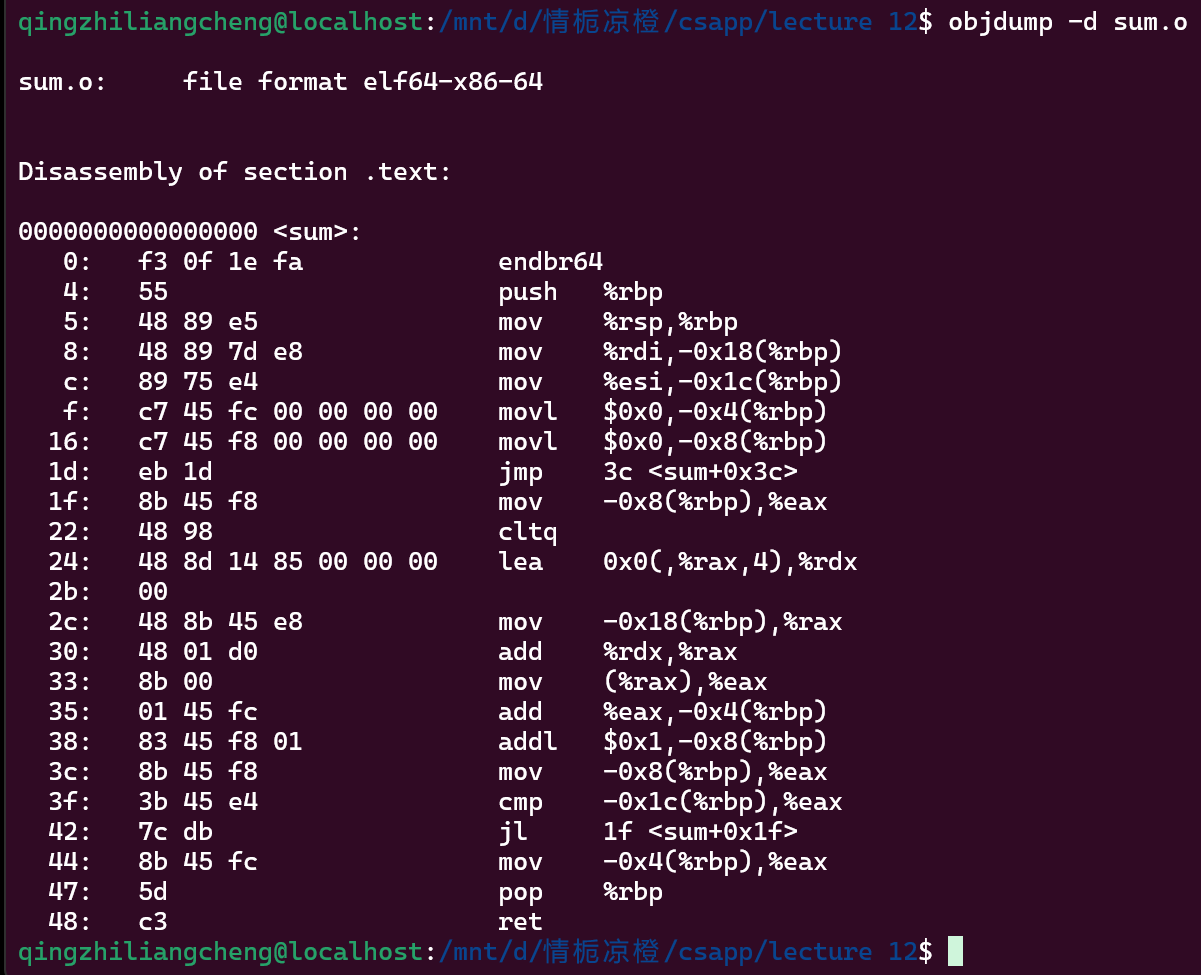Click the 'mov (%rax),%eax' instruction
1201x975 pixels.
[x=632, y=682]
